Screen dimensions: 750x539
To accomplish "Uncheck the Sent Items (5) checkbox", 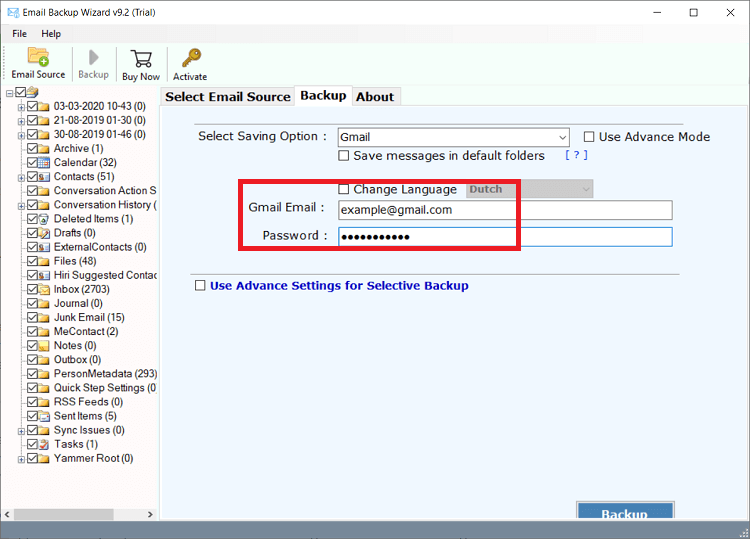I will coord(33,416).
